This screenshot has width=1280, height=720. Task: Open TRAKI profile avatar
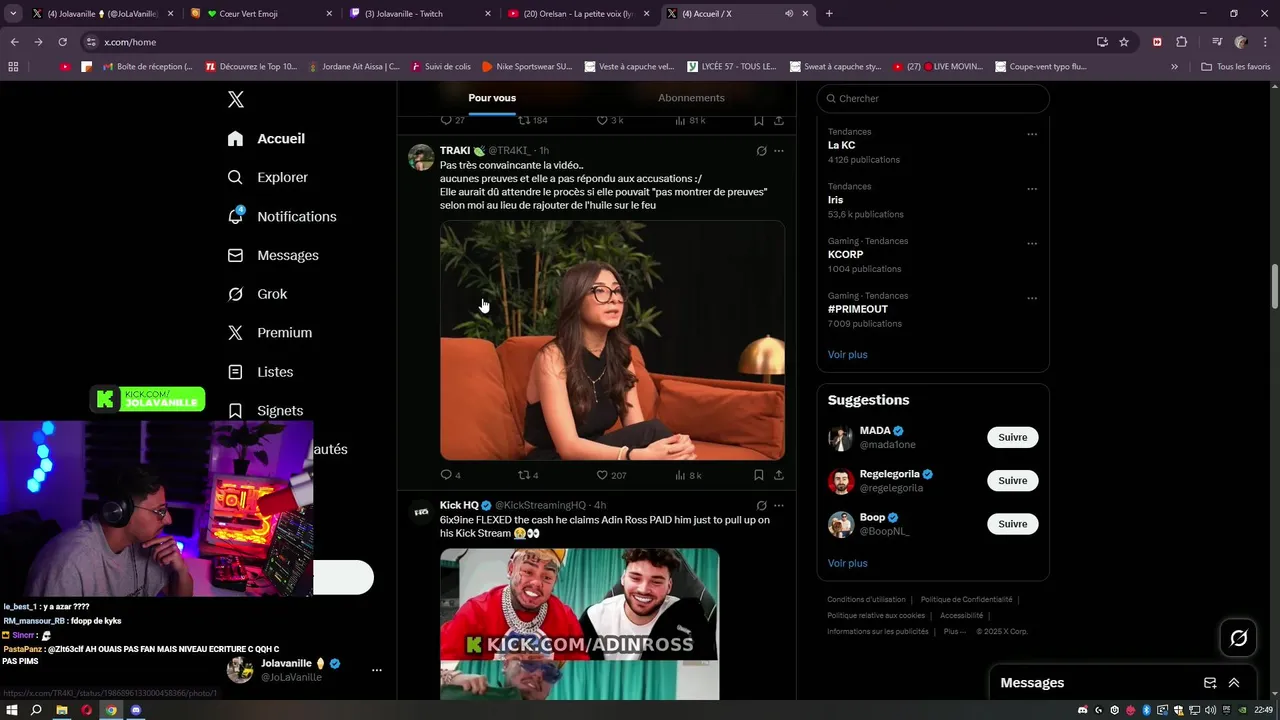[421, 158]
